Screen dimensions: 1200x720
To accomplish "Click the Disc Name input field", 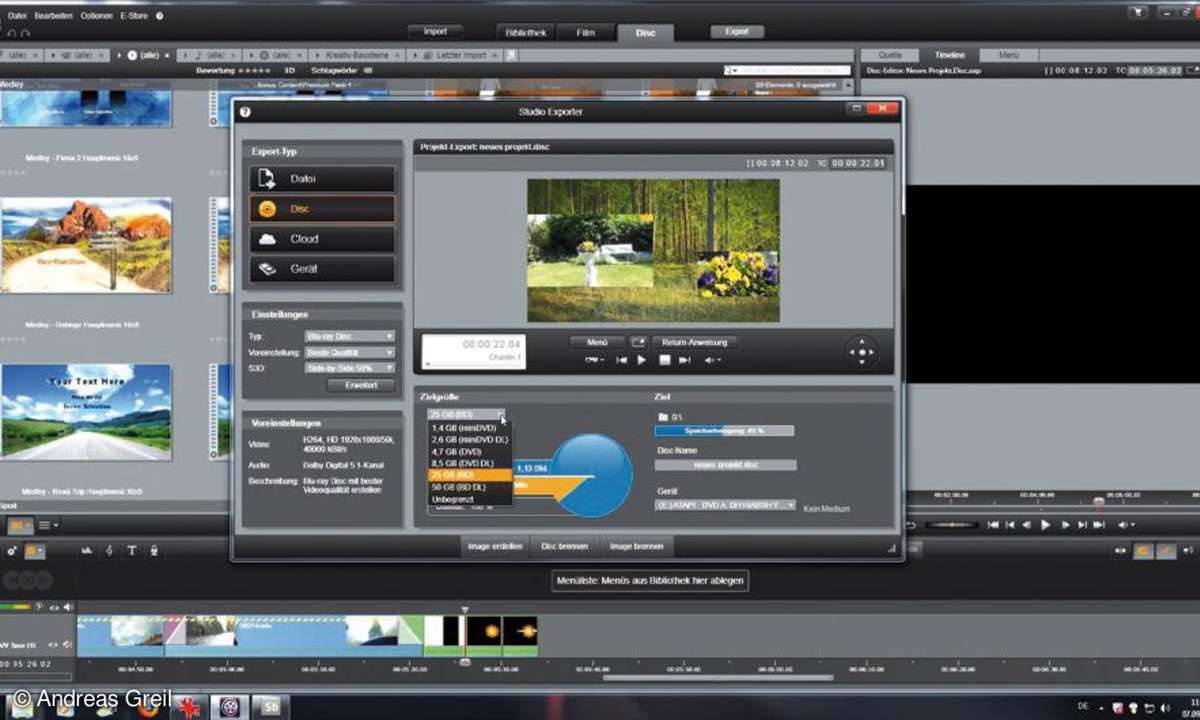I will (x=725, y=465).
